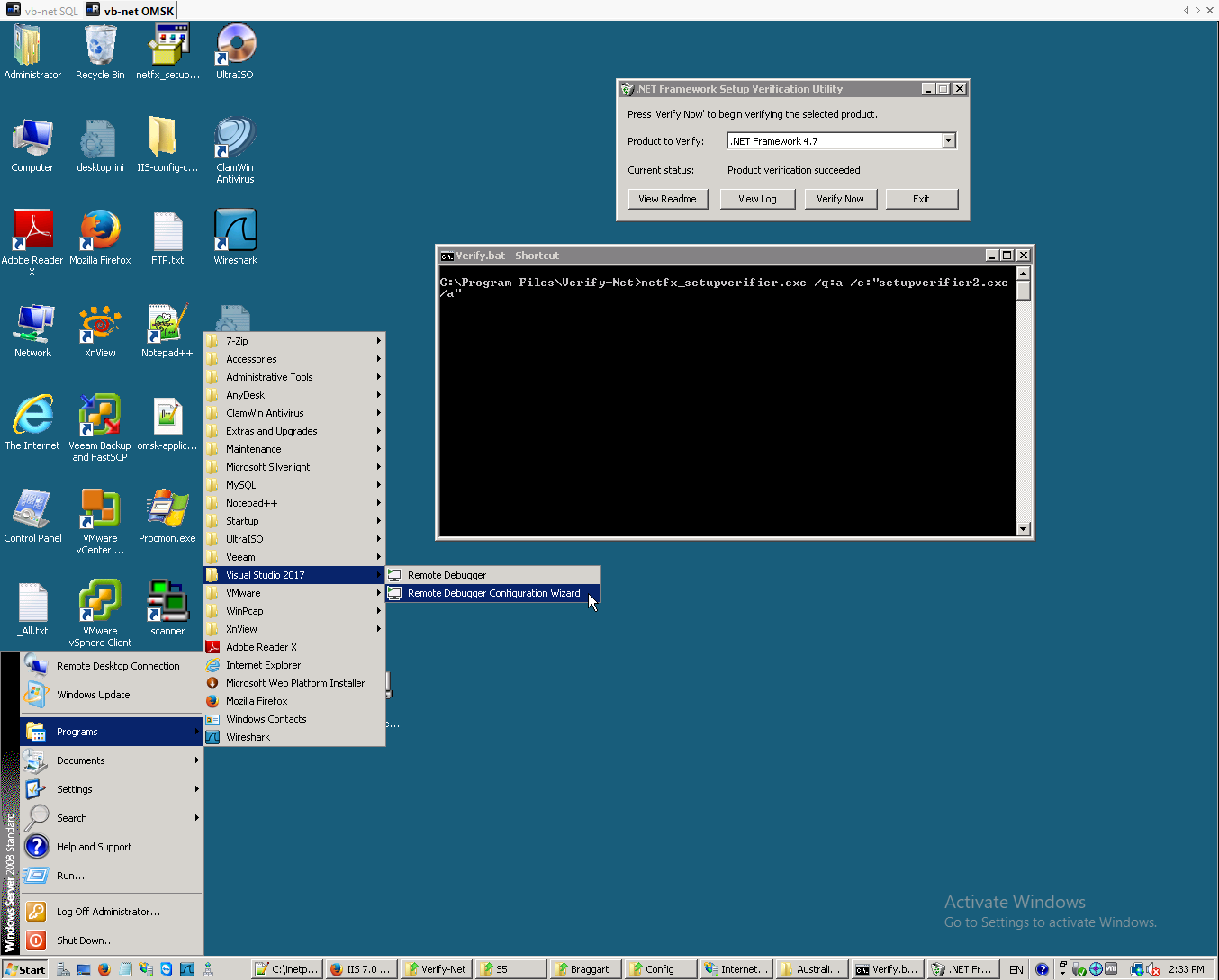The image size is (1219, 980).
Task: Click the Start button
Action: coord(25,969)
